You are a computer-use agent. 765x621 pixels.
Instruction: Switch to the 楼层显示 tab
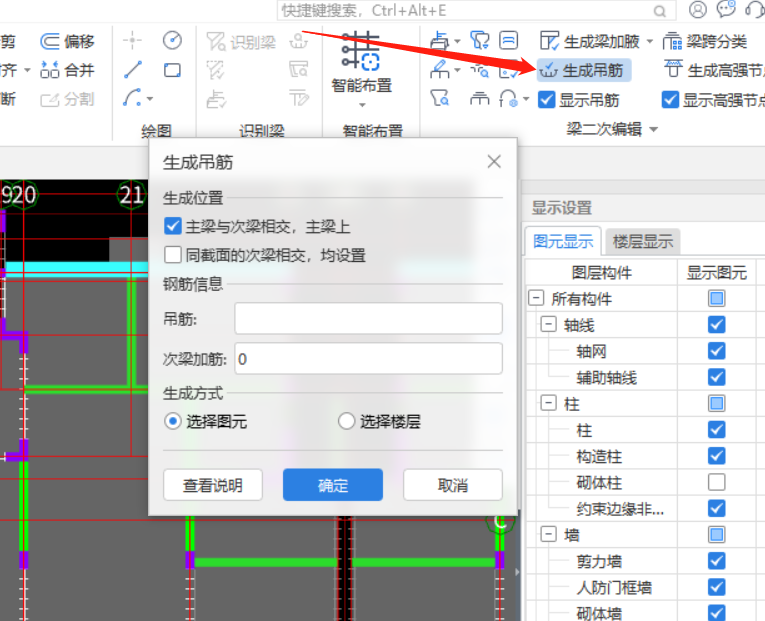point(642,241)
